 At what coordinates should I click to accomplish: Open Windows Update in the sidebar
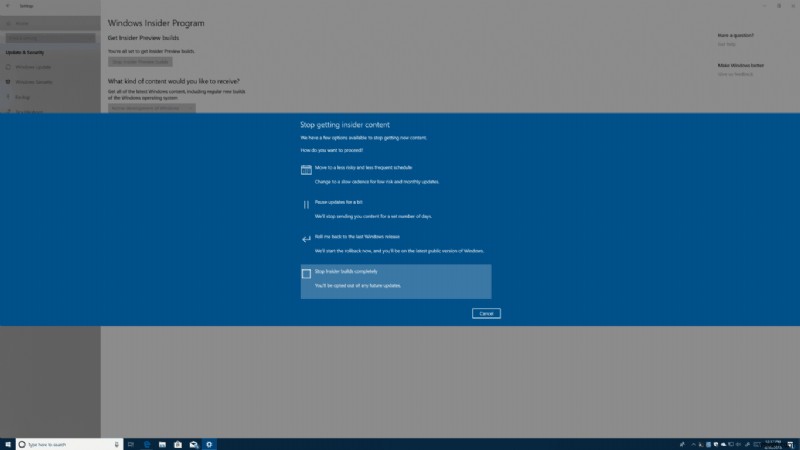[50, 67]
